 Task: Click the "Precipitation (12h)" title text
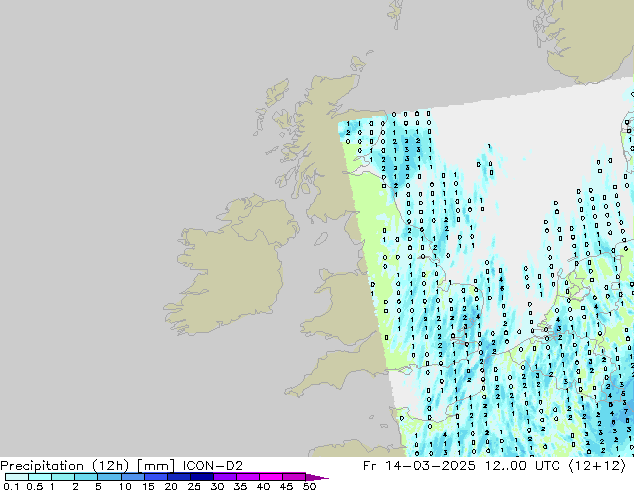65,466
